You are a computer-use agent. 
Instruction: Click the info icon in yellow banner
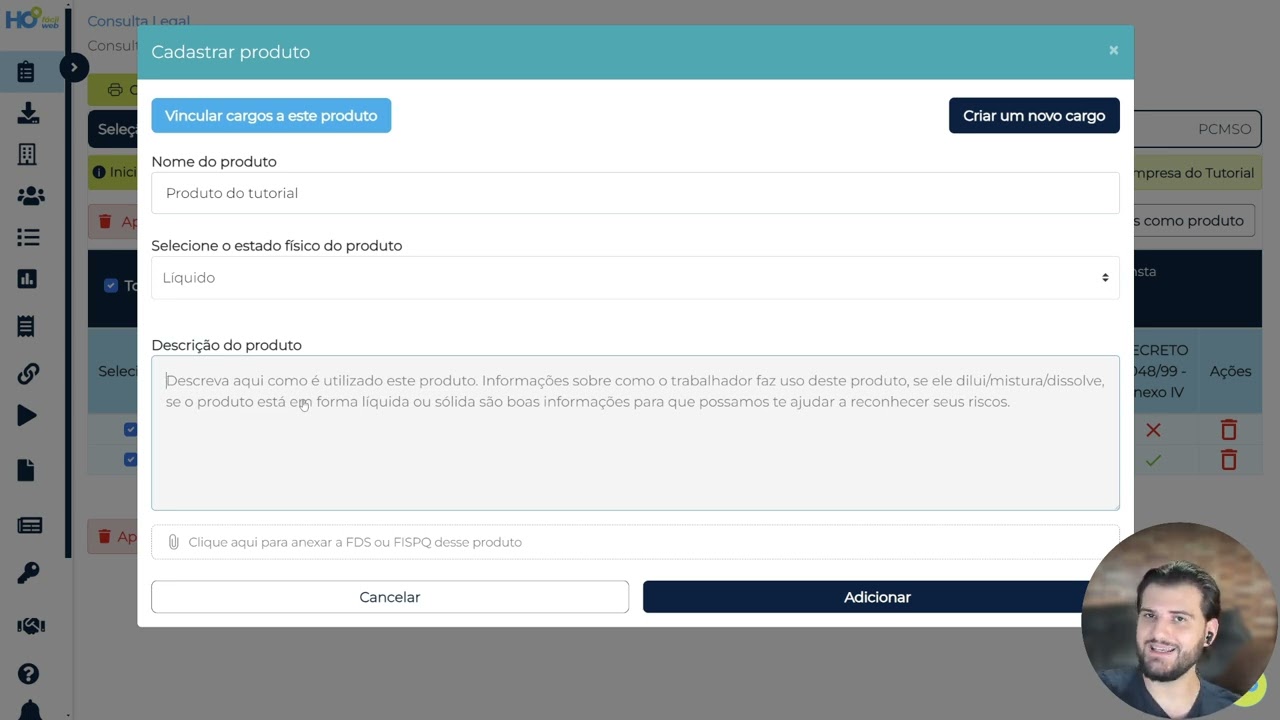(99, 172)
